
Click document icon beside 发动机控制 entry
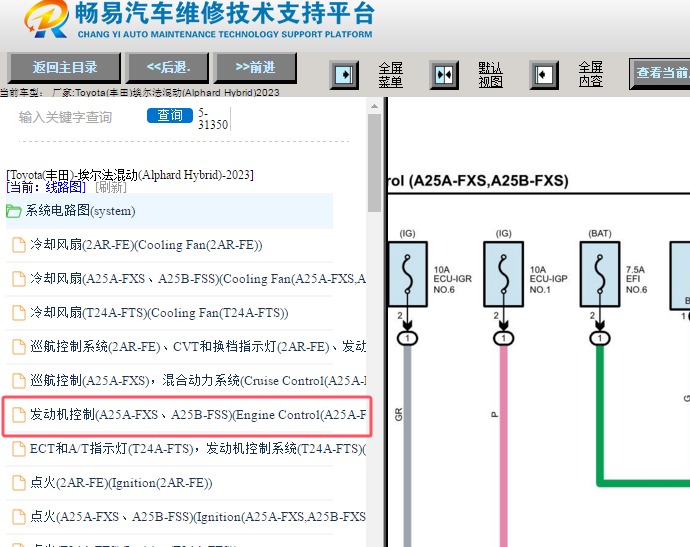tap(18, 415)
